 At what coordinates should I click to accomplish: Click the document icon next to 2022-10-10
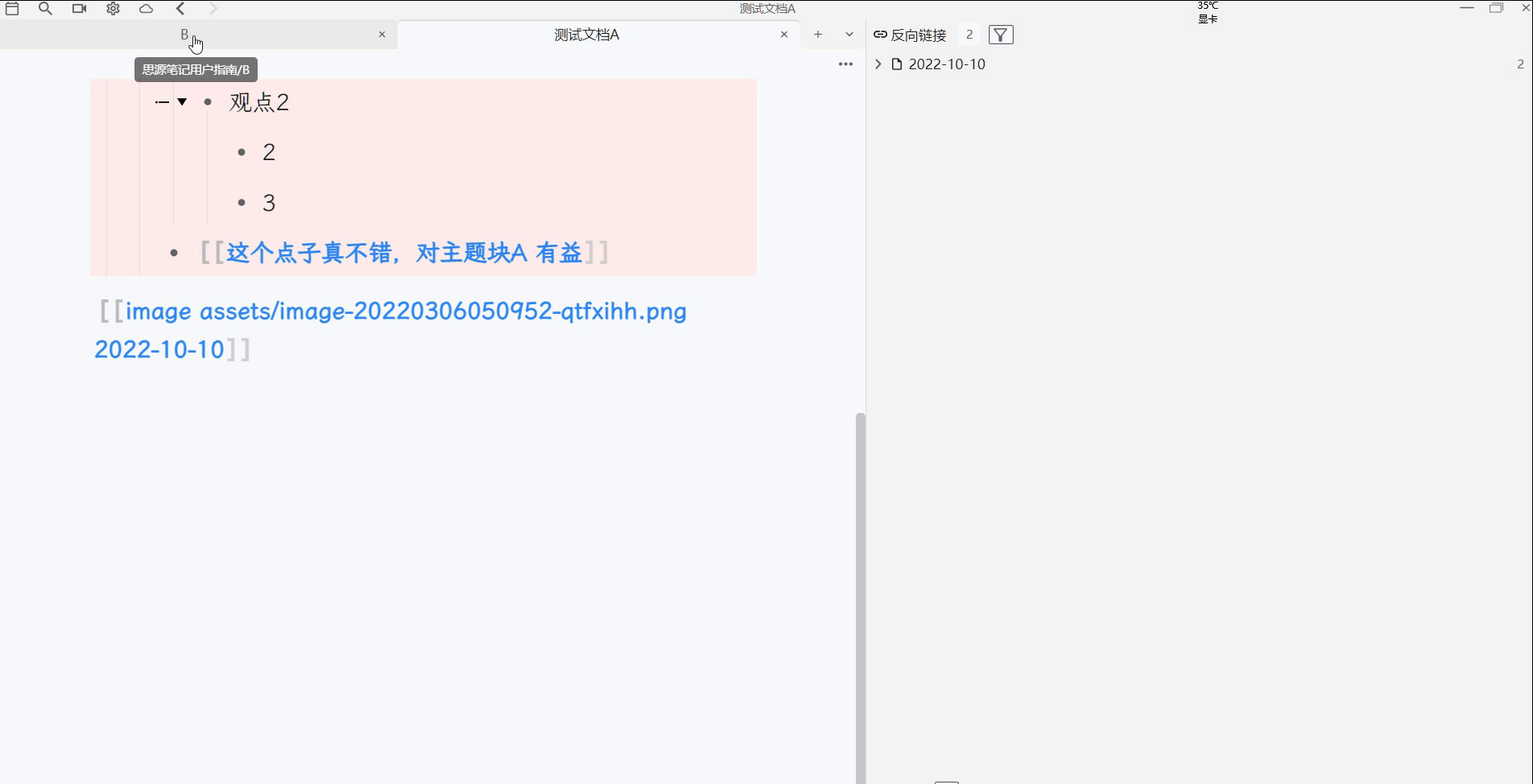click(896, 64)
